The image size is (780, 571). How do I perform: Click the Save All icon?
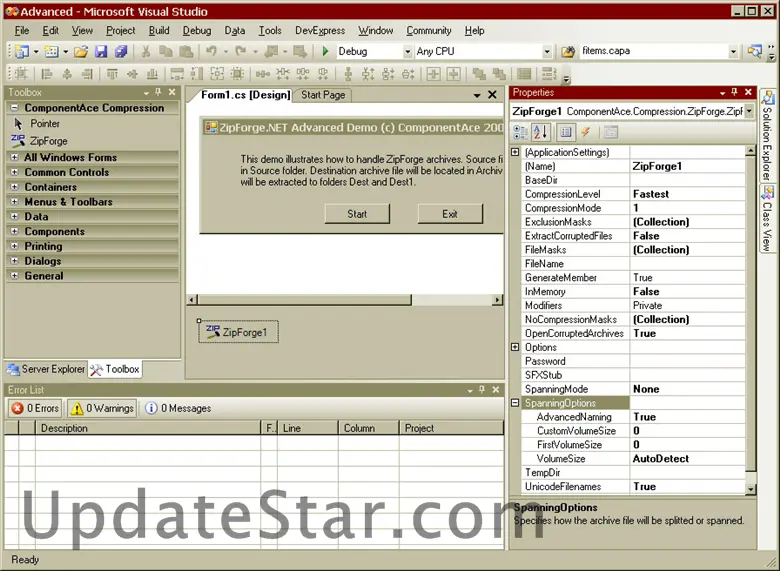121,51
